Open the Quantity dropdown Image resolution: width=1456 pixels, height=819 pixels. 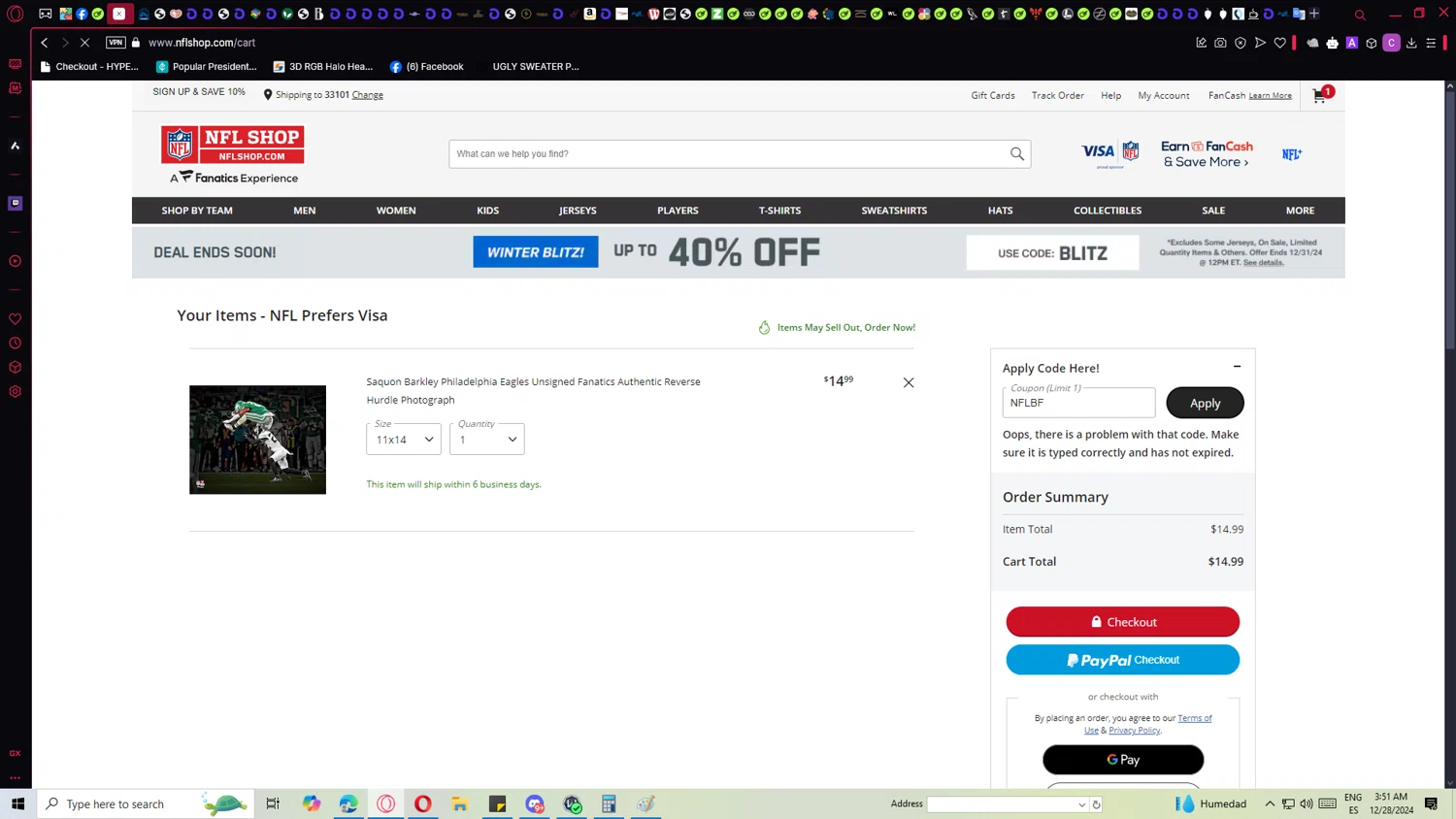coord(487,440)
